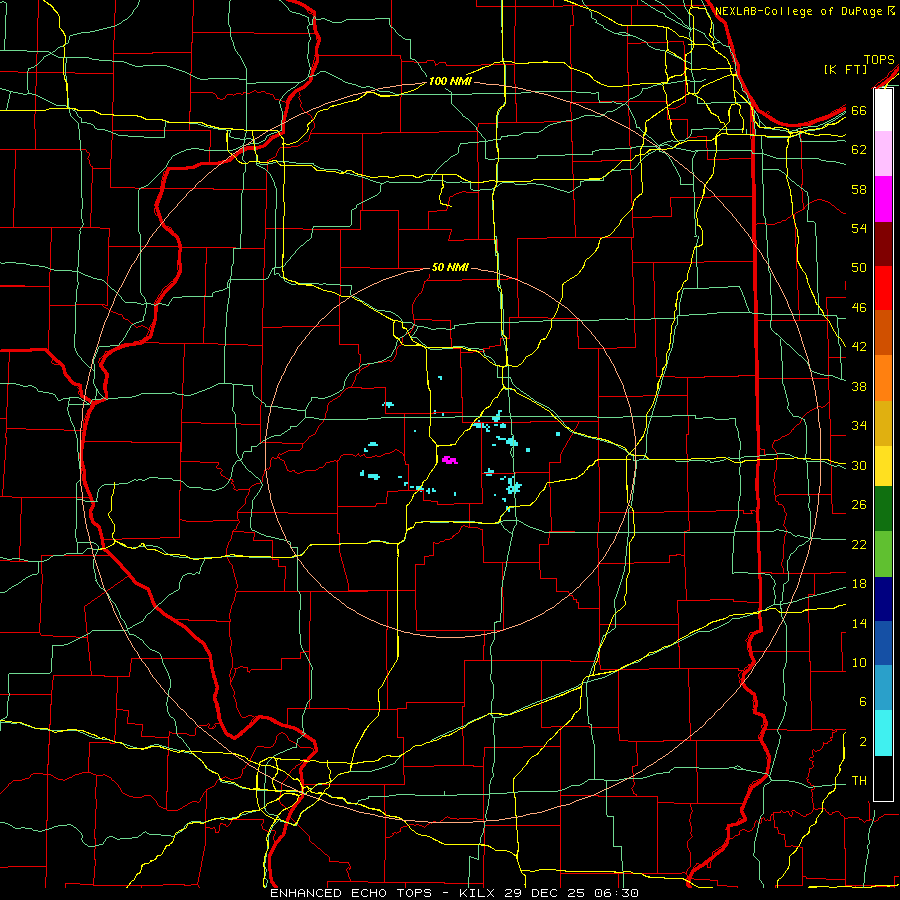This screenshot has width=900, height=900.
Task: Click the 66 legend value label
Action: (859, 110)
